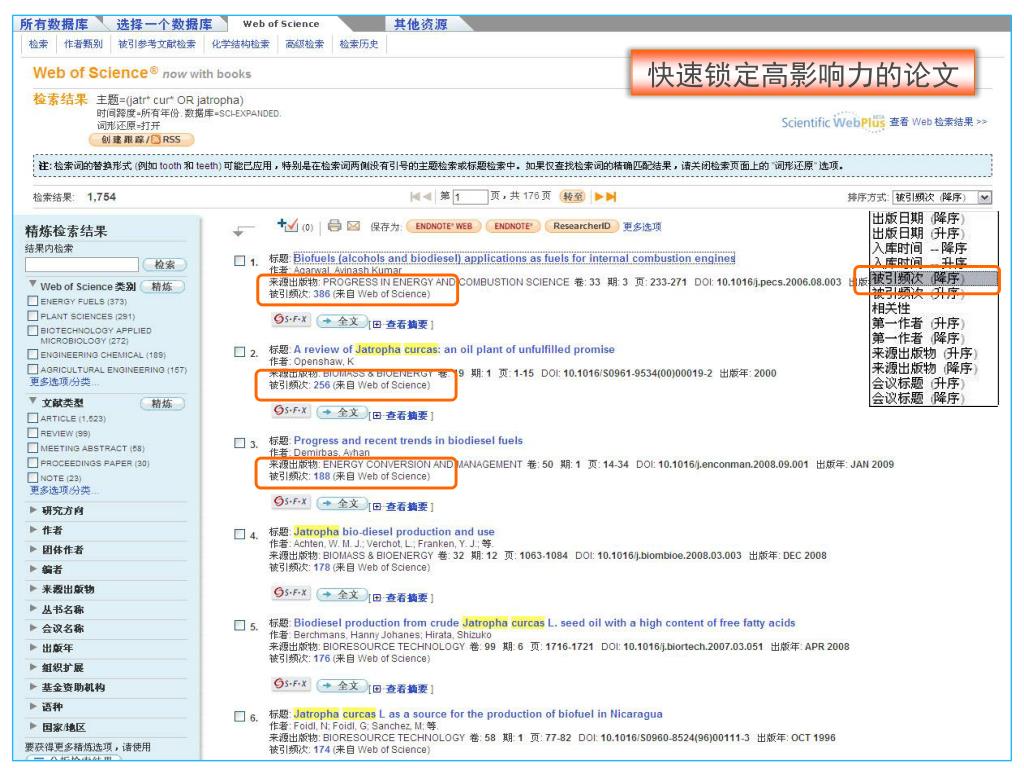Screen dimensions: 1024x768
Task: Click the select-all arrow icon above results
Action: point(243,230)
